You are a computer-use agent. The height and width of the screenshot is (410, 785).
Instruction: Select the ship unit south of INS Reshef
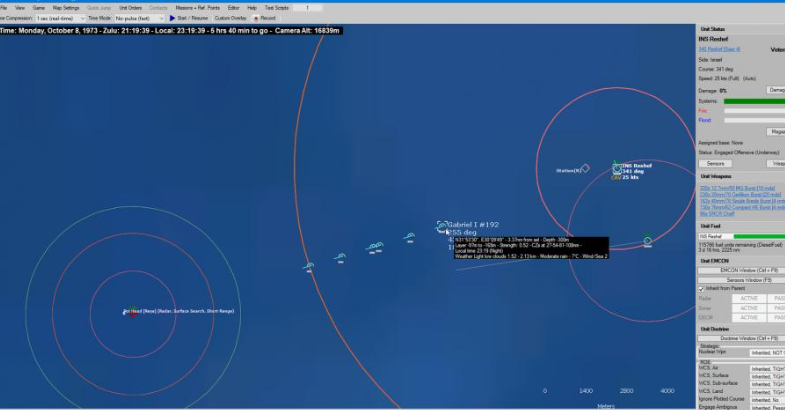click(x=647, y=241)
